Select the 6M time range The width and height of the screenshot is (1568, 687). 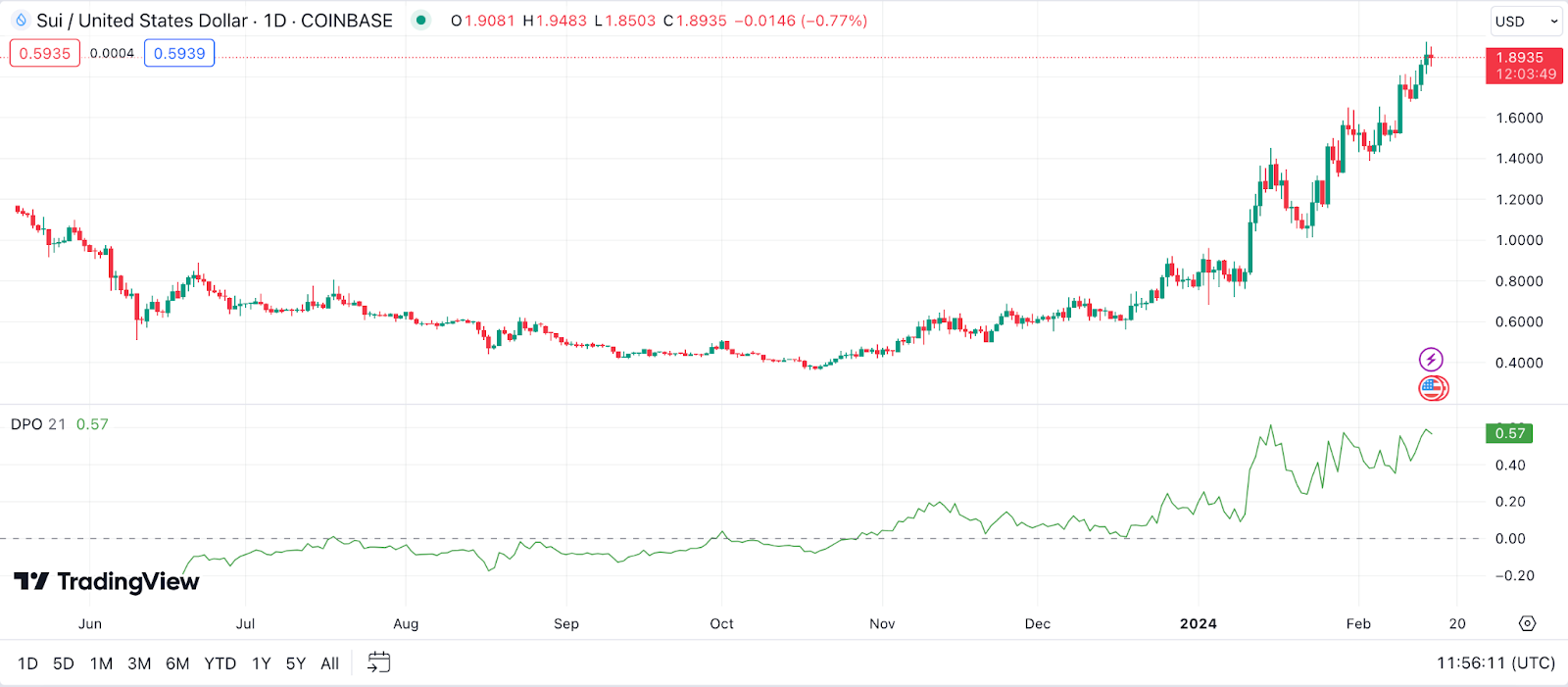coord(177,663)
